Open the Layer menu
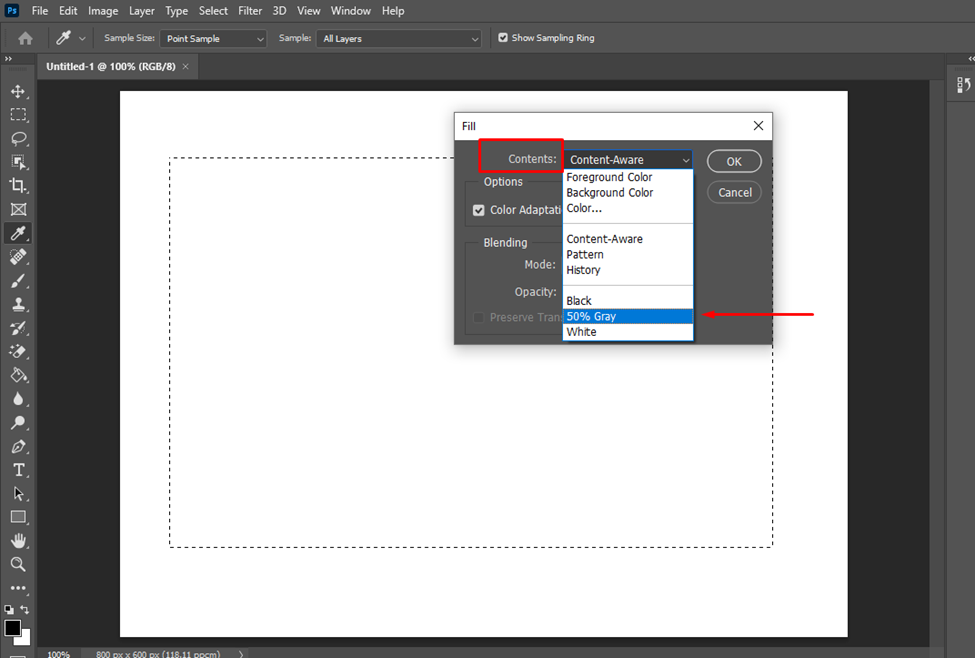The width and height of the screenshot is (975, 658). (x=142, y=11)
